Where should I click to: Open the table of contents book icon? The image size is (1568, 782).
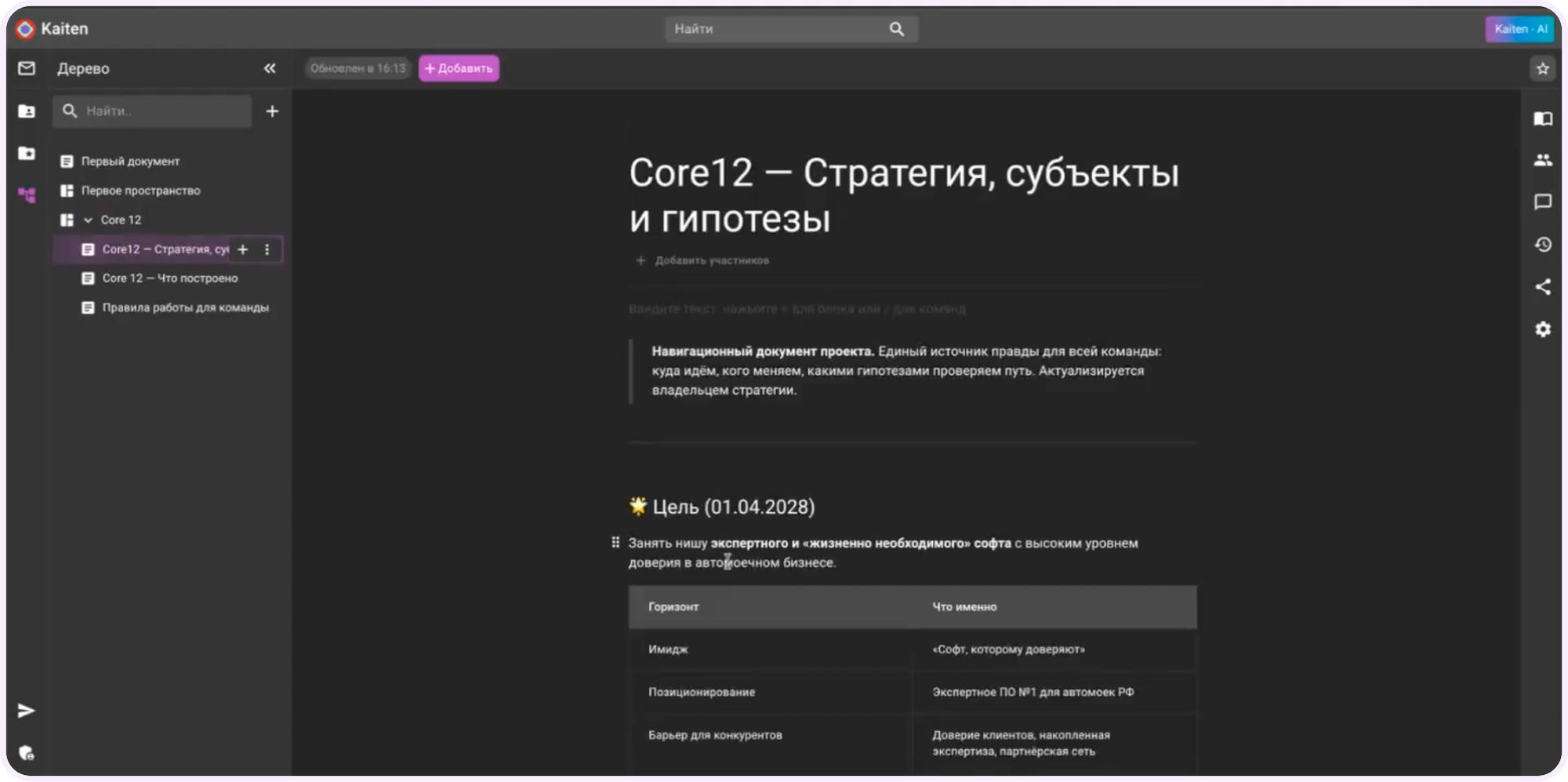coord(1543,118)
